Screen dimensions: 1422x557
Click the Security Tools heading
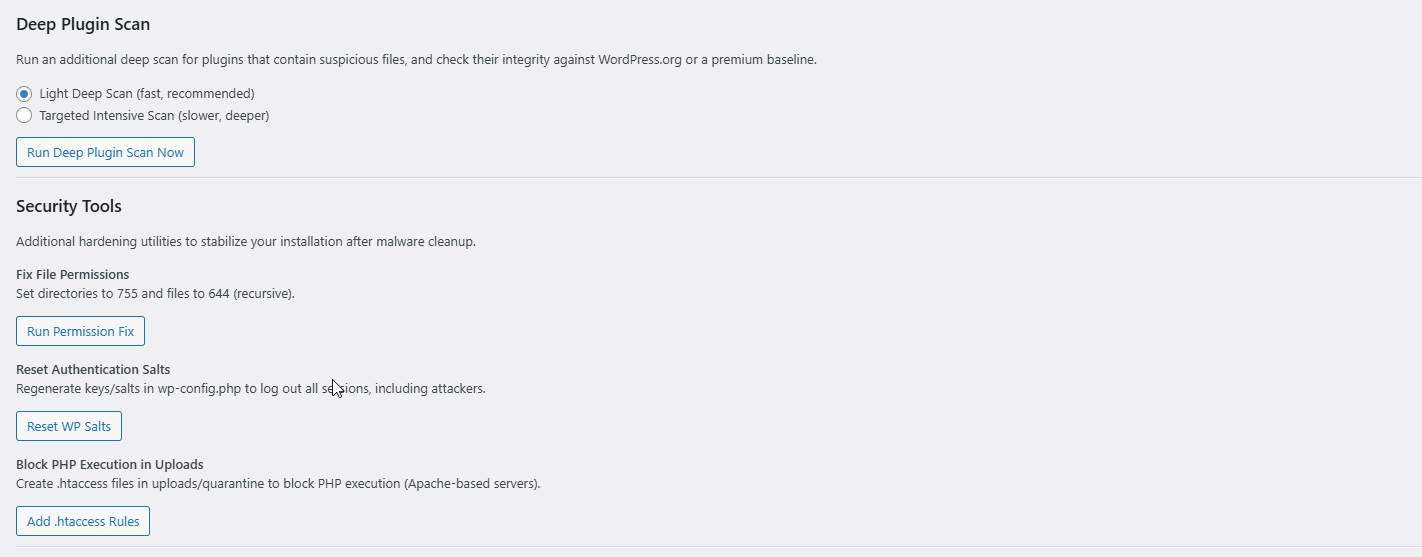pyautogui.click(x=69, y=206)
